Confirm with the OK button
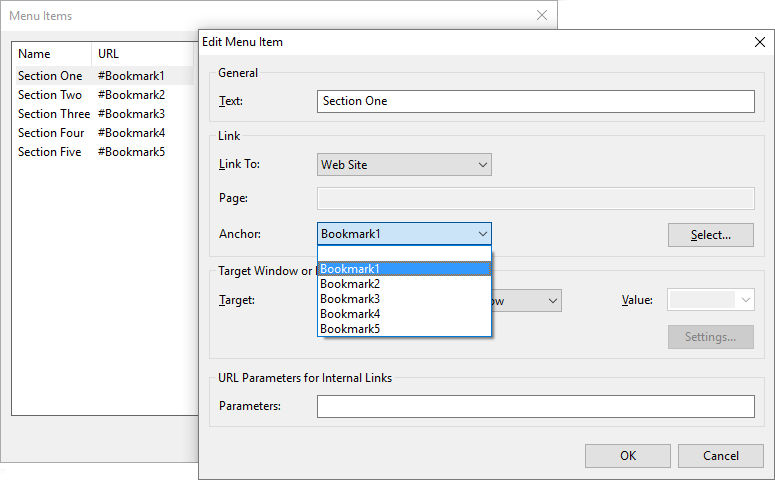 pos(627,456)
